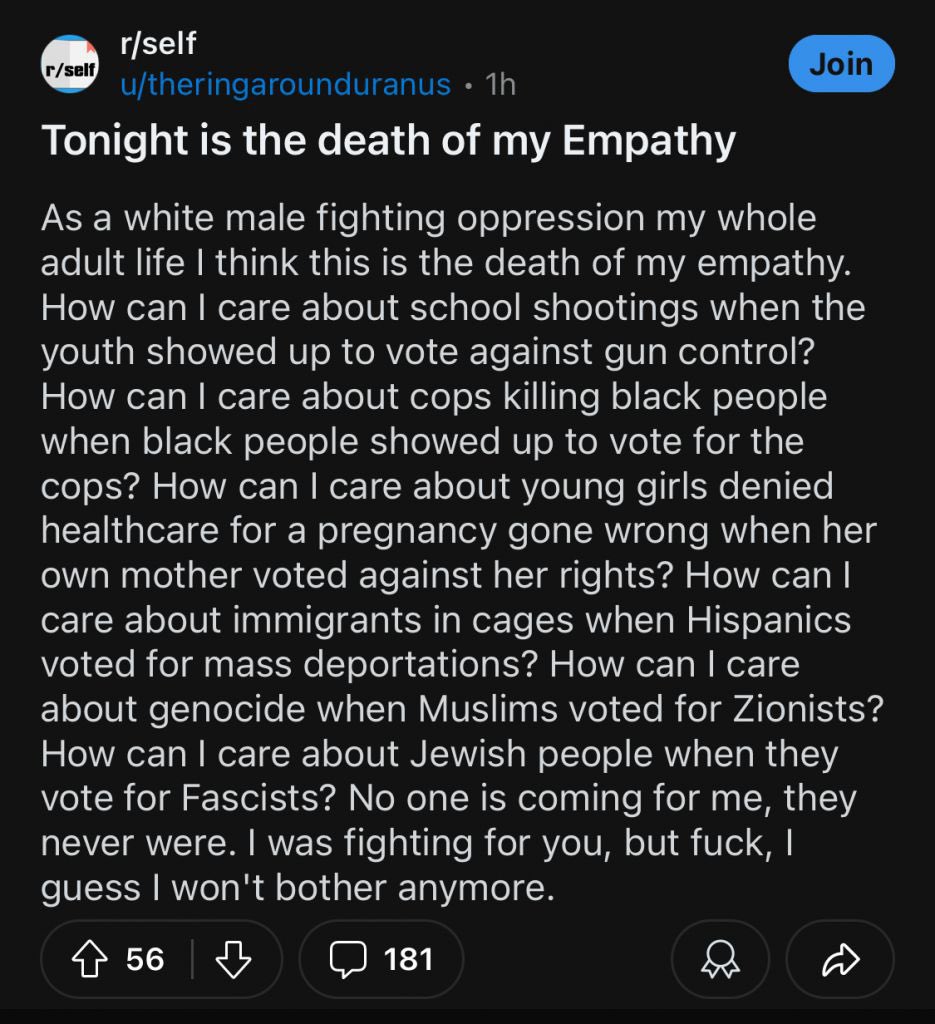
Task: Tap the line starting "about genocide when Muslims"
Action: pyautogui.click(x=462, y=709)
